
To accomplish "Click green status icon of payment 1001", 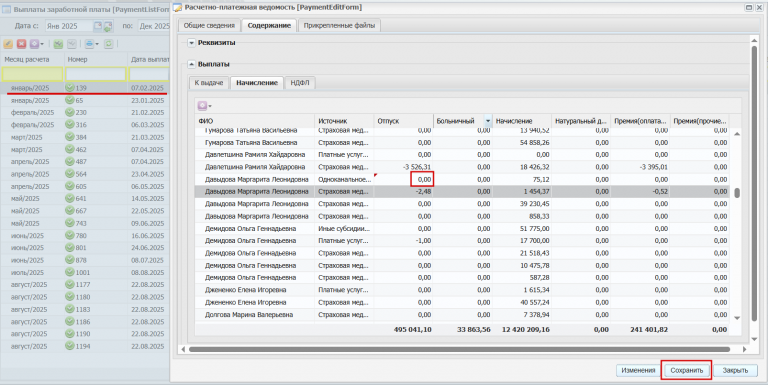I will [x=70, y=272].
